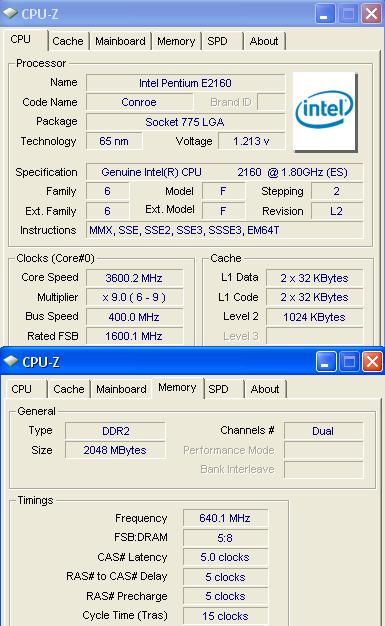385x626 pixels.
Task: Click the Cycle Time (Tras) value 15 clocks
Action: coord(225,616)
